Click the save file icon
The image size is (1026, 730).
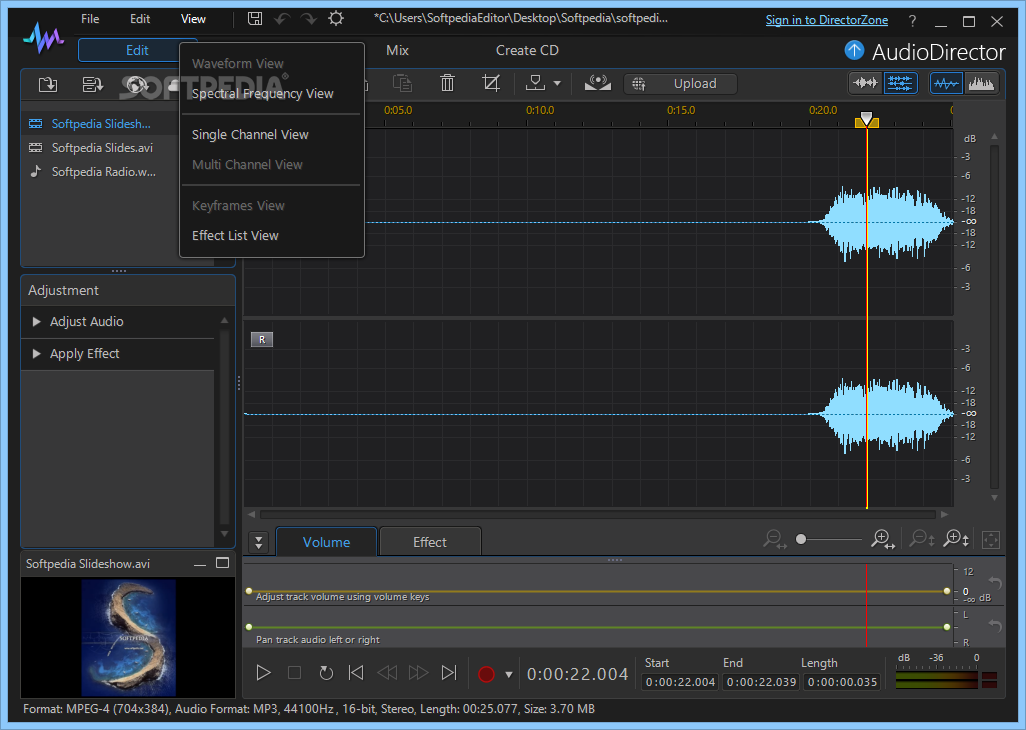255,18
